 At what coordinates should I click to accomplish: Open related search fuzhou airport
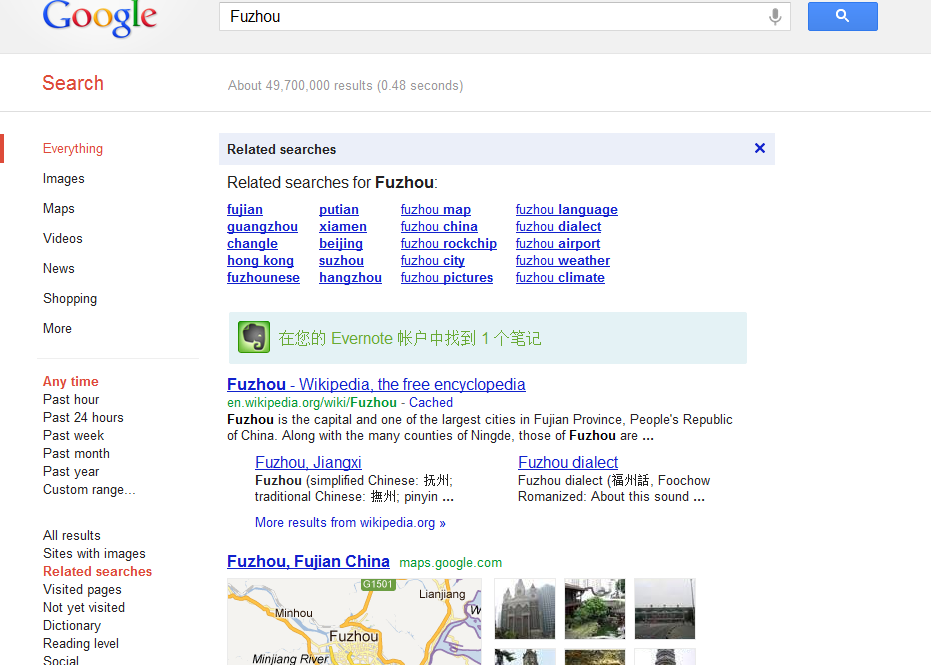pos(558,243)
